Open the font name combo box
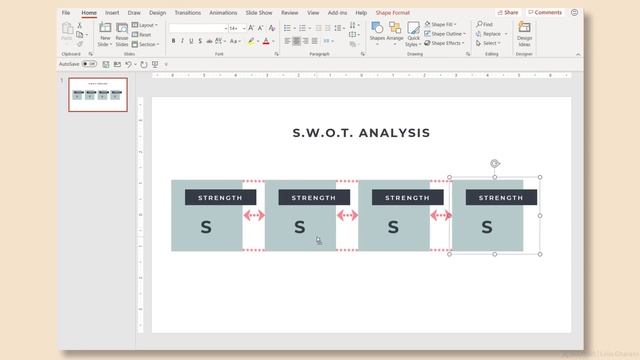Image resolution: width=640 pixels, height=360 pixels. 198,28
